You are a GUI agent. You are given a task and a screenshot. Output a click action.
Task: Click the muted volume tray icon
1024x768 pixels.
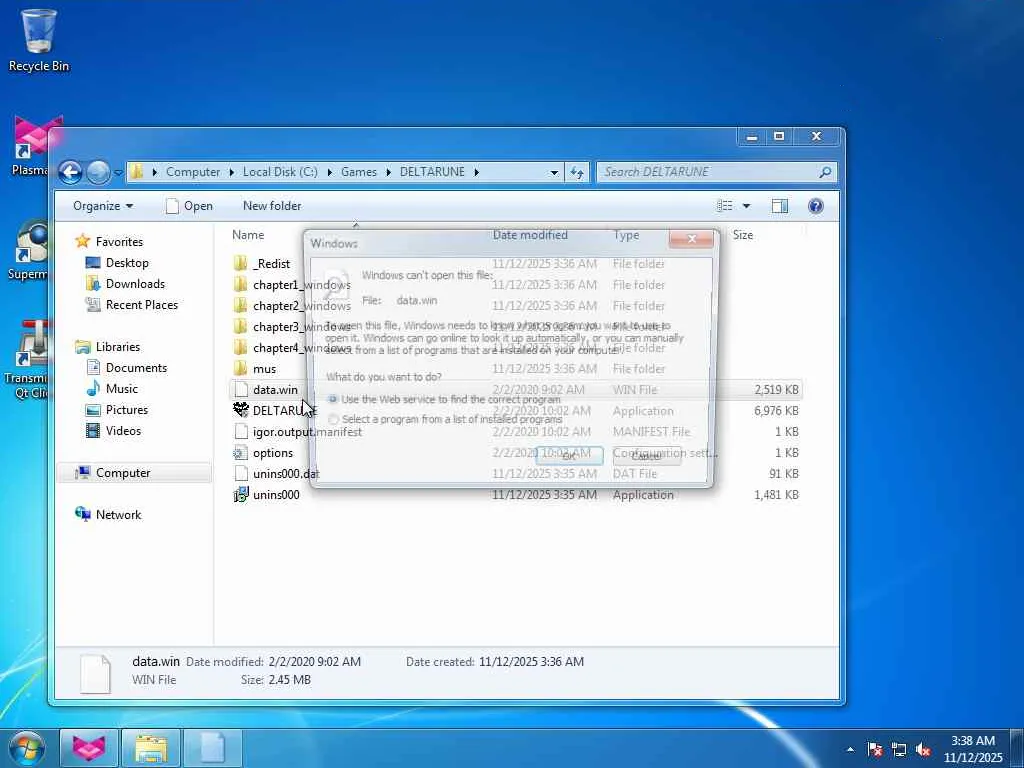[x=923, y=750]
